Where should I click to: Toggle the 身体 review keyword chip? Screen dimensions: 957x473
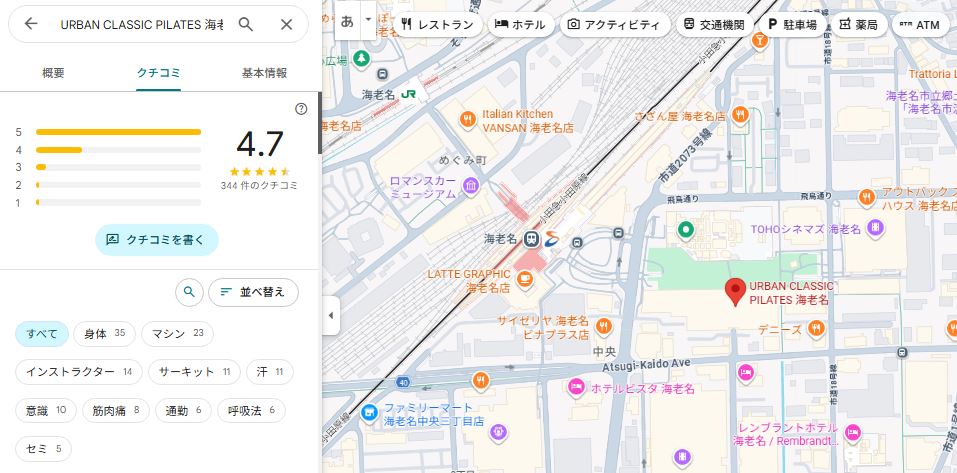(105, 333)
